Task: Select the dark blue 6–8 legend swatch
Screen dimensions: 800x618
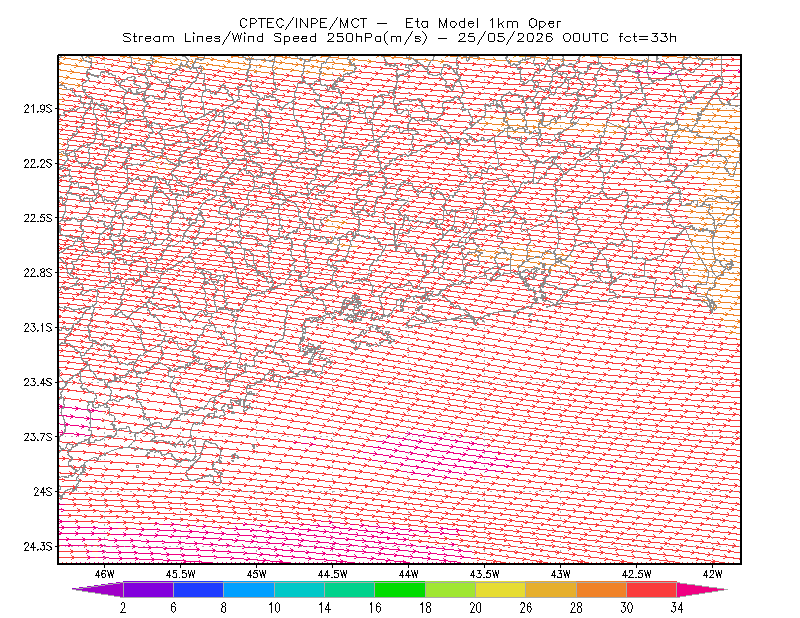Action: (198, 589)
